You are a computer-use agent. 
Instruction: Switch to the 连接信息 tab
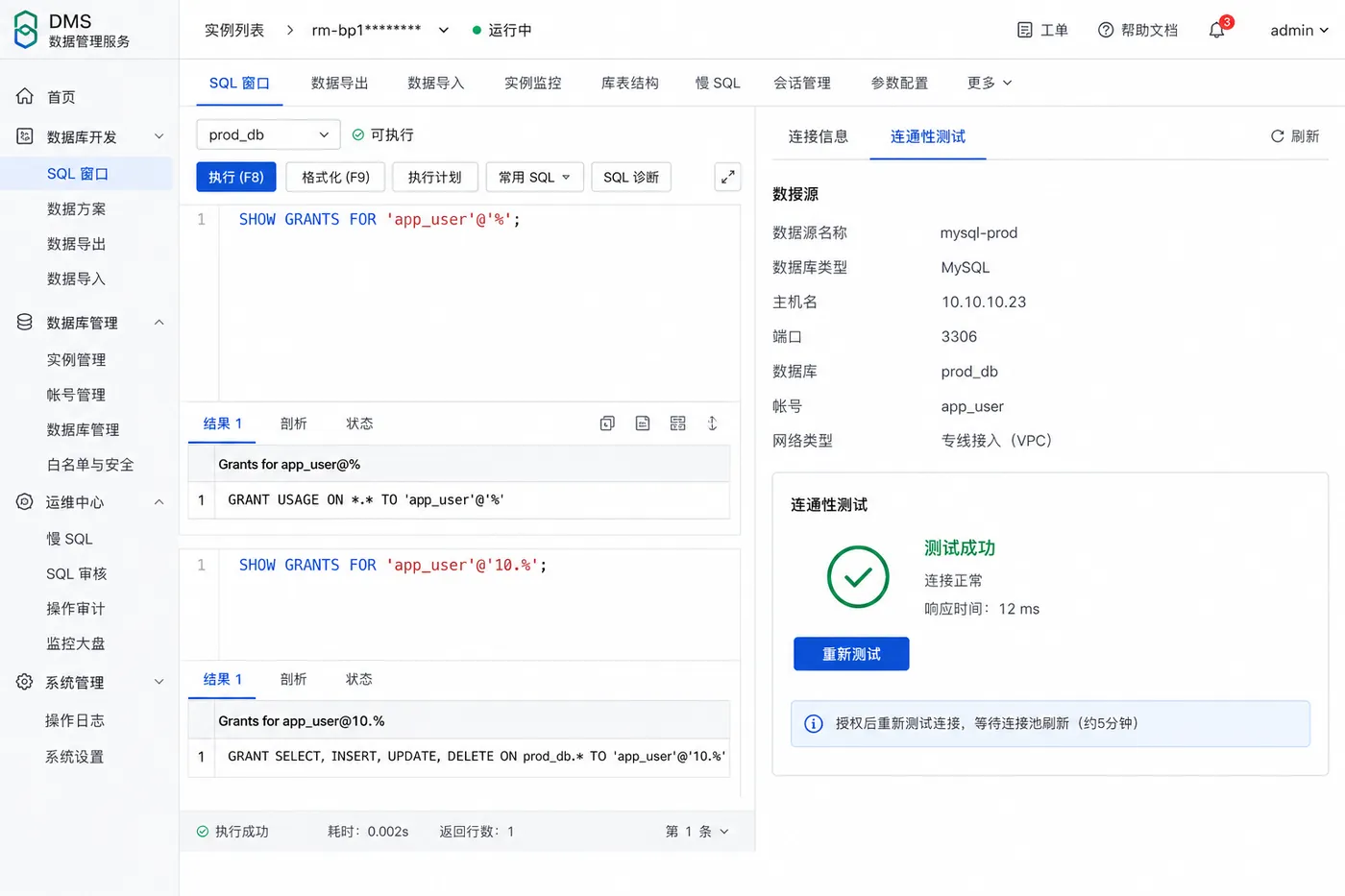click(819, 136)
